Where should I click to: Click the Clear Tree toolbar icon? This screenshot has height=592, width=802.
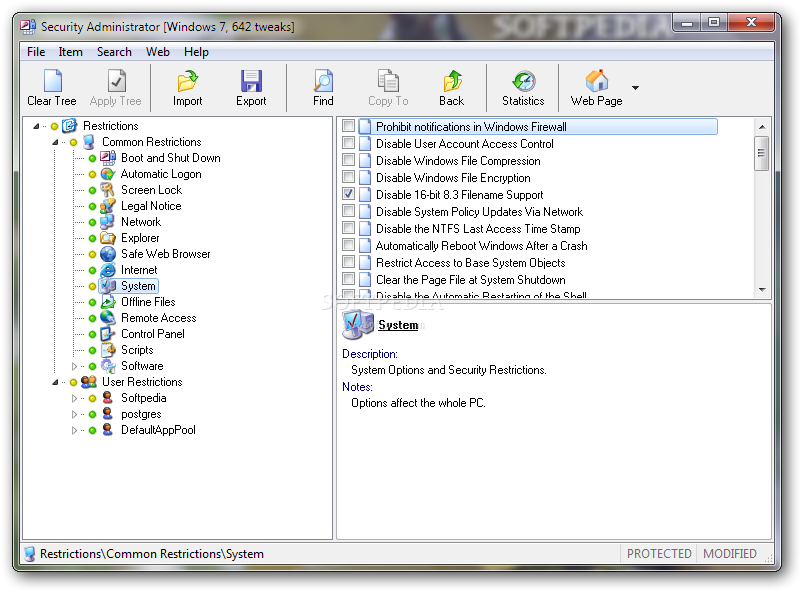point(52,81)
